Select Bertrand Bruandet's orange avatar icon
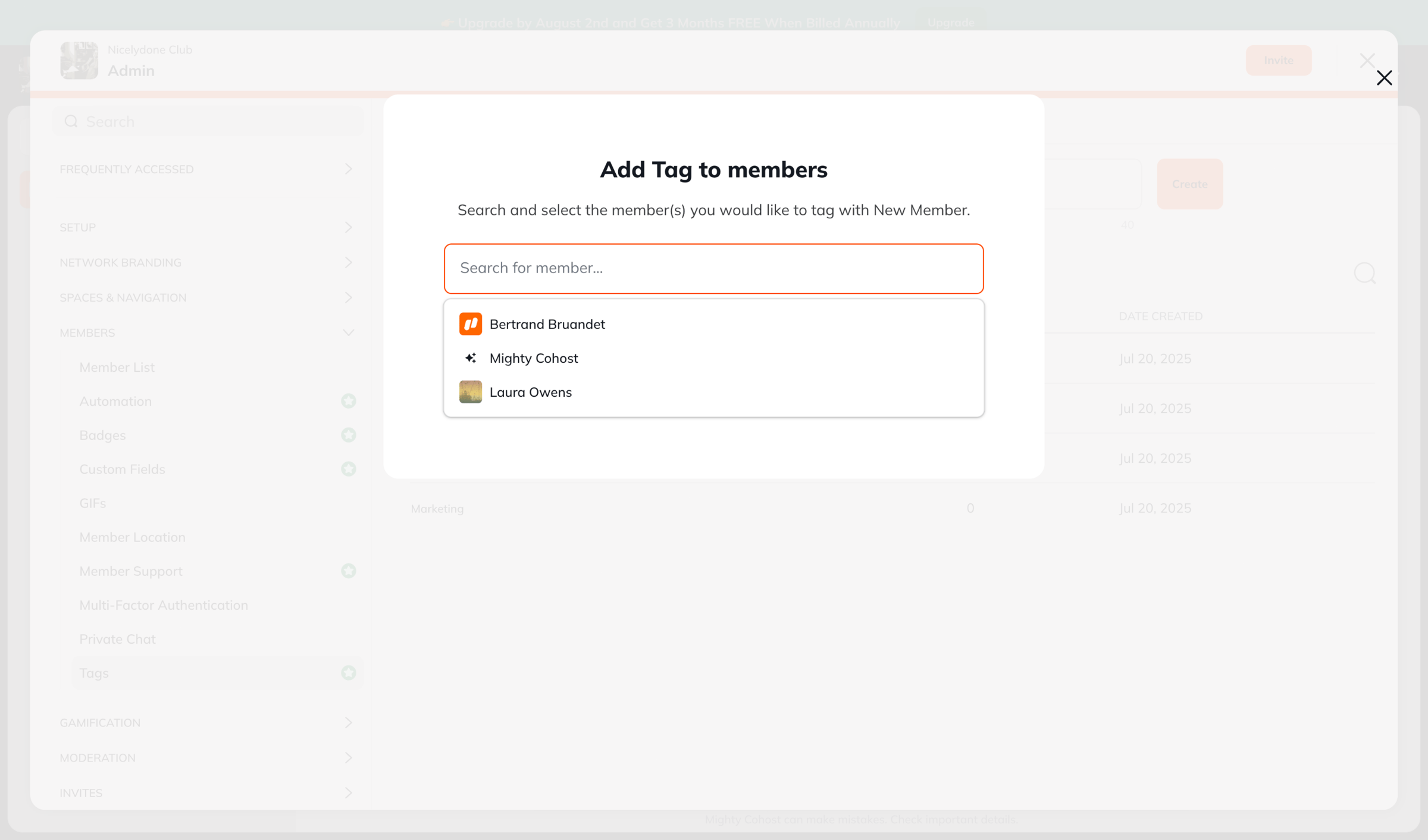Screen dimensions: 1428x840 tap(470, 324)
